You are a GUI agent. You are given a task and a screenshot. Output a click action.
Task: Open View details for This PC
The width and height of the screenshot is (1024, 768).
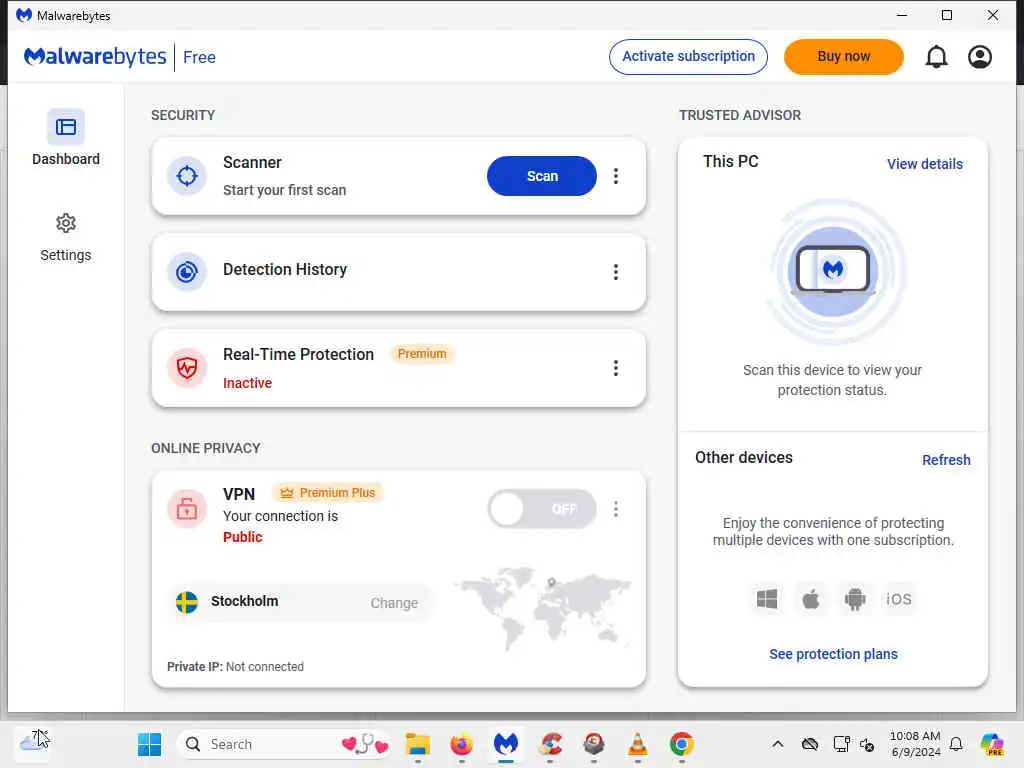pos(924,164)
